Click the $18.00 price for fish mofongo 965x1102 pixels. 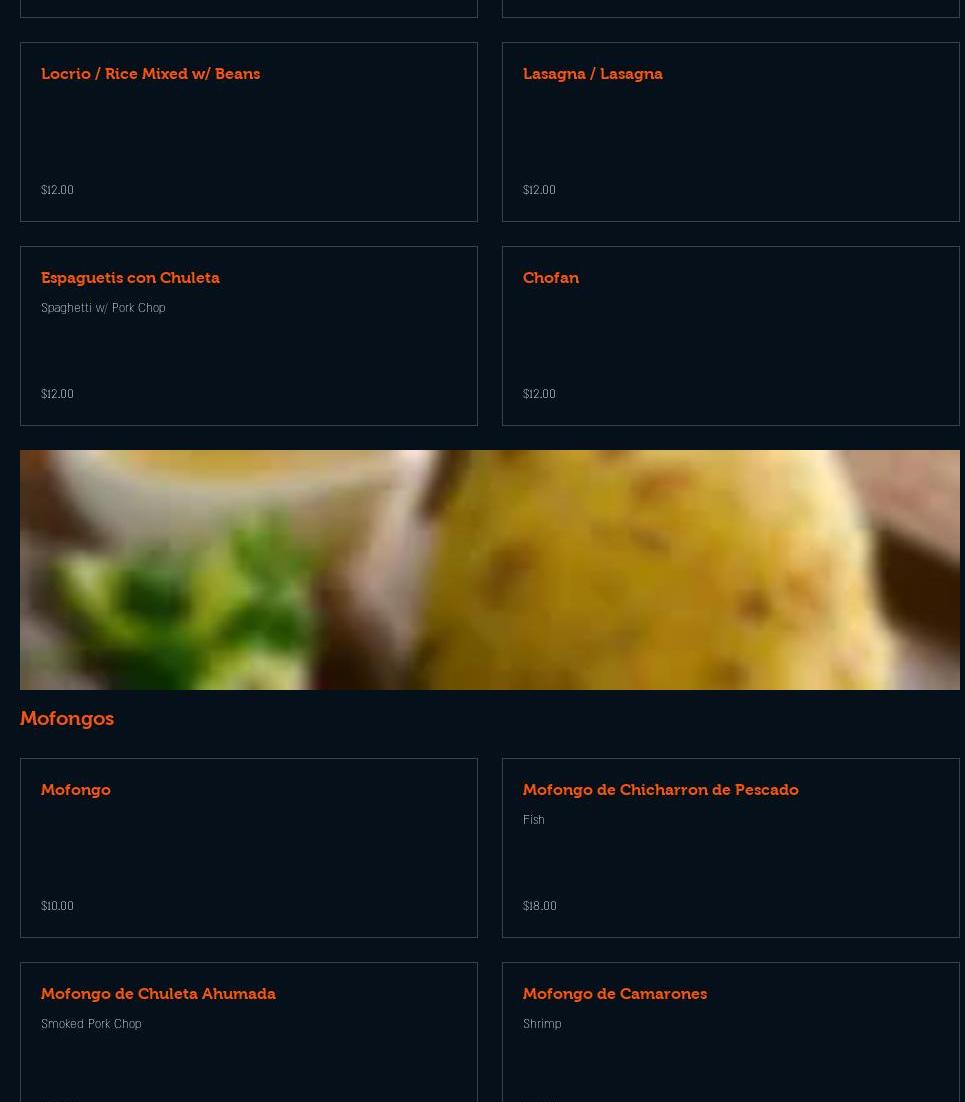click(x=540, y=906)
